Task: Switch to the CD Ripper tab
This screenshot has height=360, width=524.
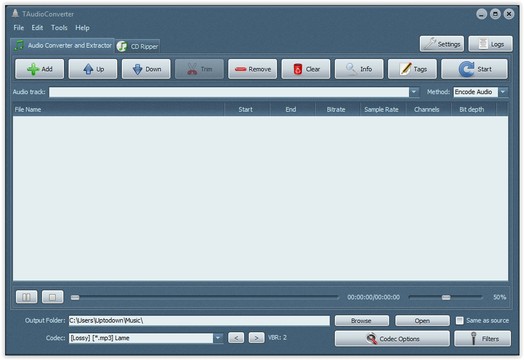Action: [x=138, y=46]
